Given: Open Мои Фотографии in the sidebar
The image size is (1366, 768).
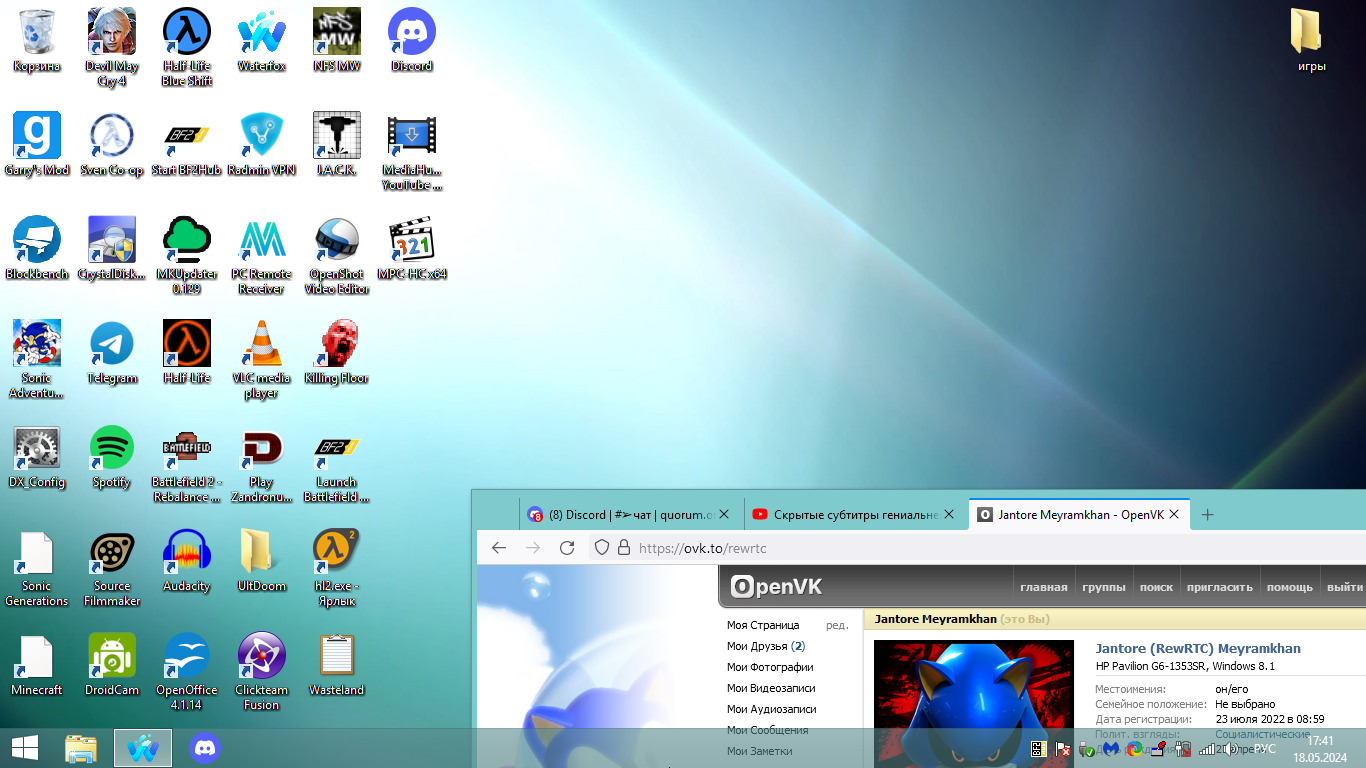Looking at the screenshot, I should click(x=769, y=667).
